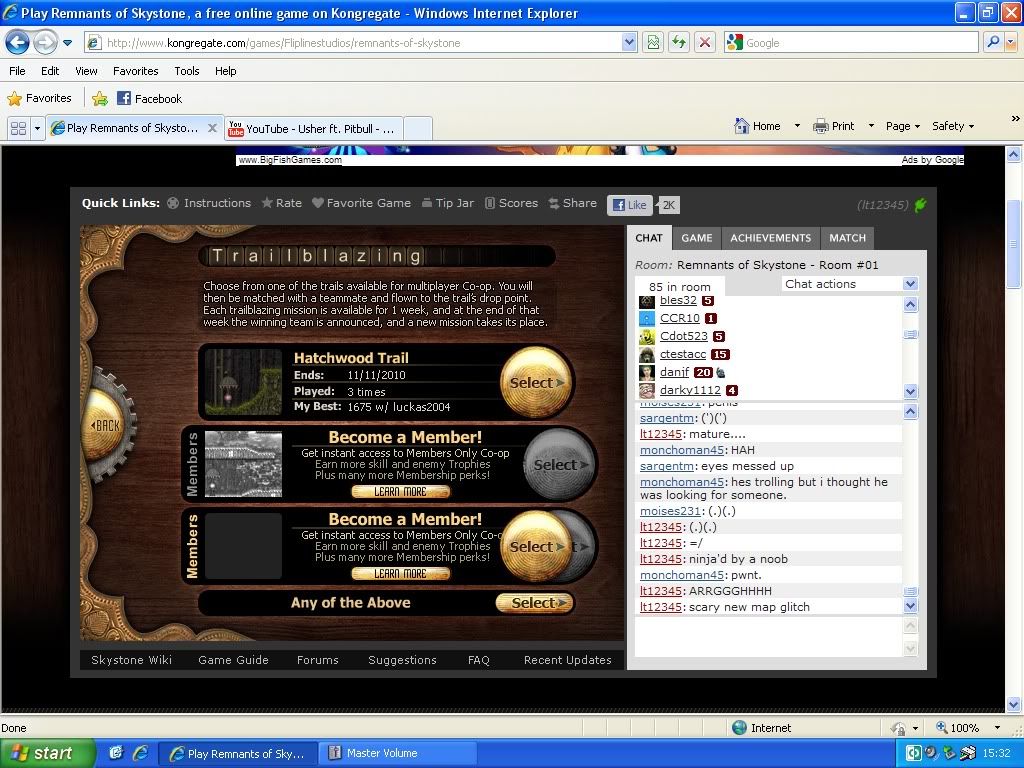The height and width of the screenshot is (768, 1024).
Task: Open the Recent Updates link
Action: pyautogui.click(x=568, y=660)
